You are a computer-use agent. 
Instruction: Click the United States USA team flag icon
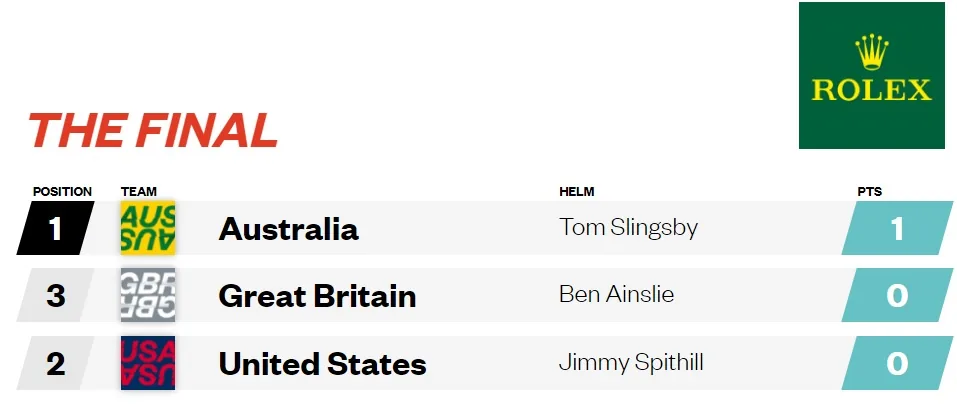coord(148,363)
